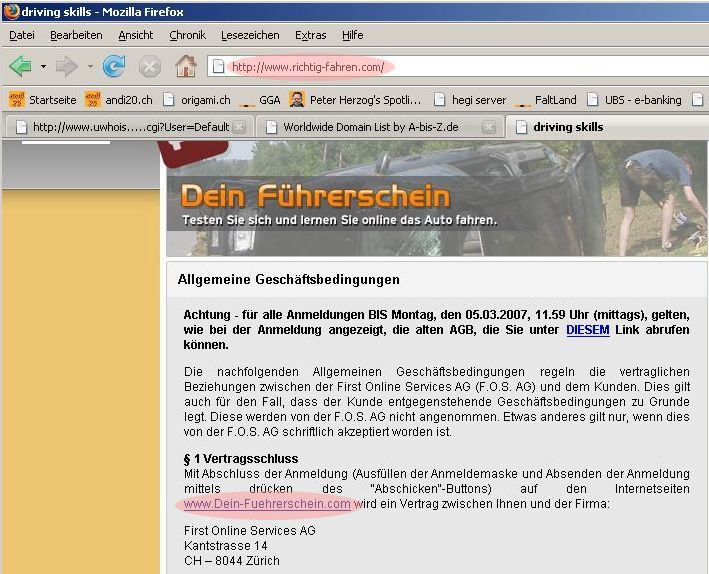
Task: Open the Chronik menu
Action: click(187, 35)
